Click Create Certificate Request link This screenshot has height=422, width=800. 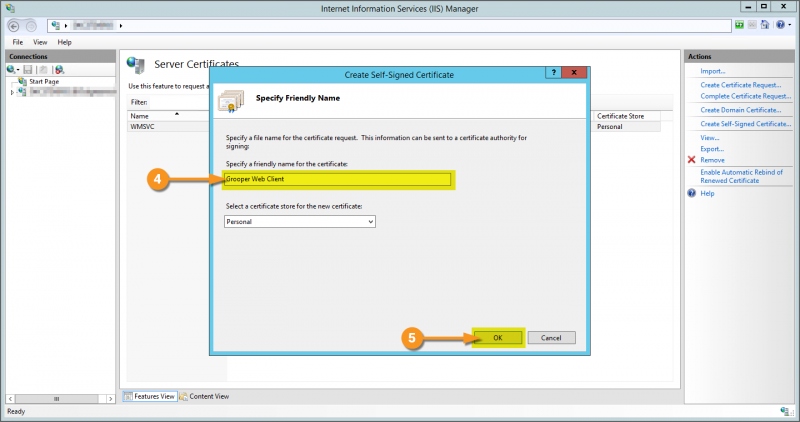pyautogui.click(x=740, y=85)
